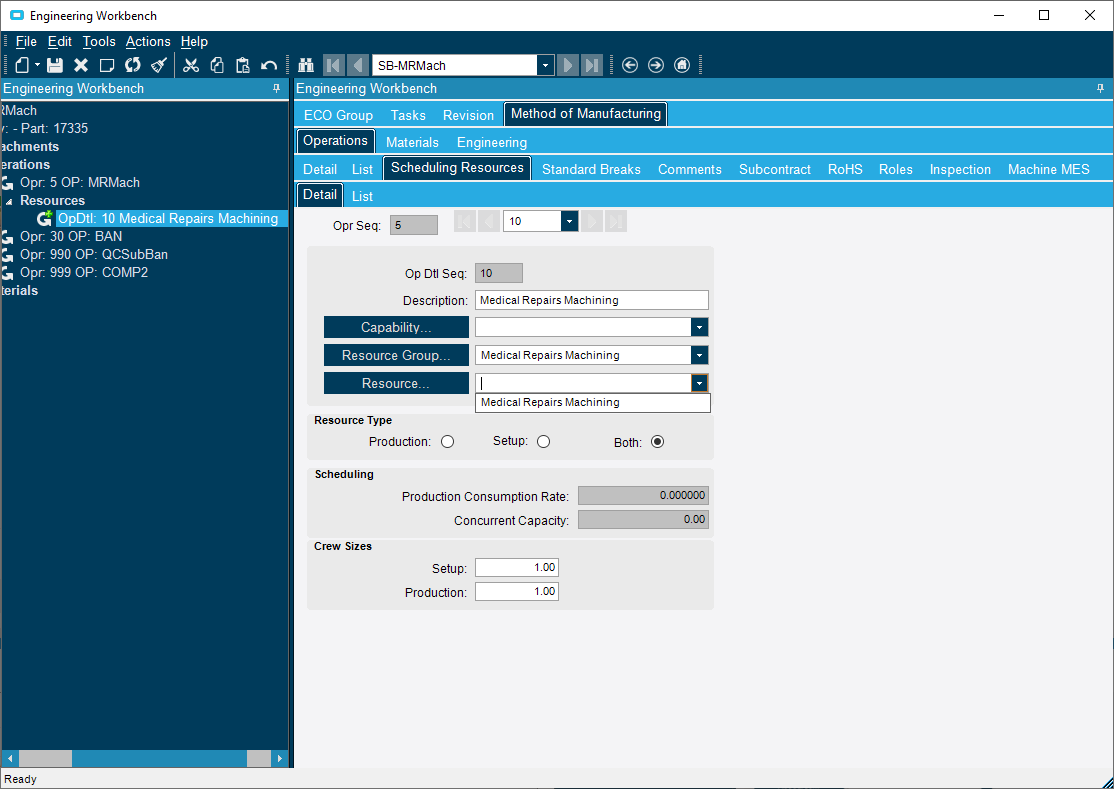Select the Both resource type radio
The width and height of the screenshot is (1114, 789).
[x=657, y=442]
